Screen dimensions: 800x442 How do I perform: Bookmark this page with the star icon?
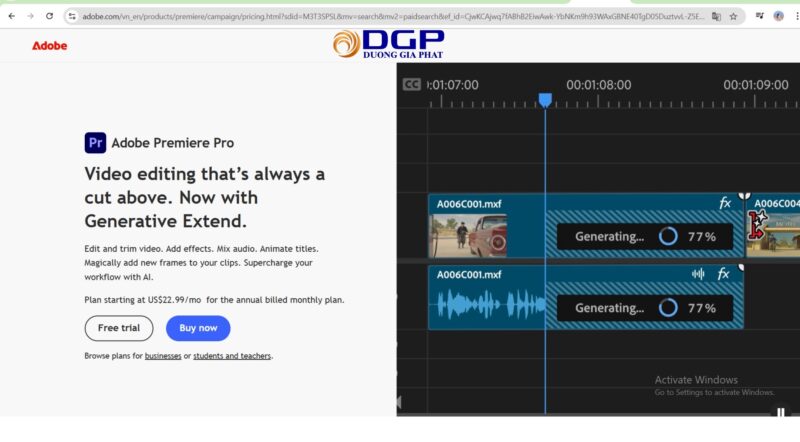tap(734, 16)
